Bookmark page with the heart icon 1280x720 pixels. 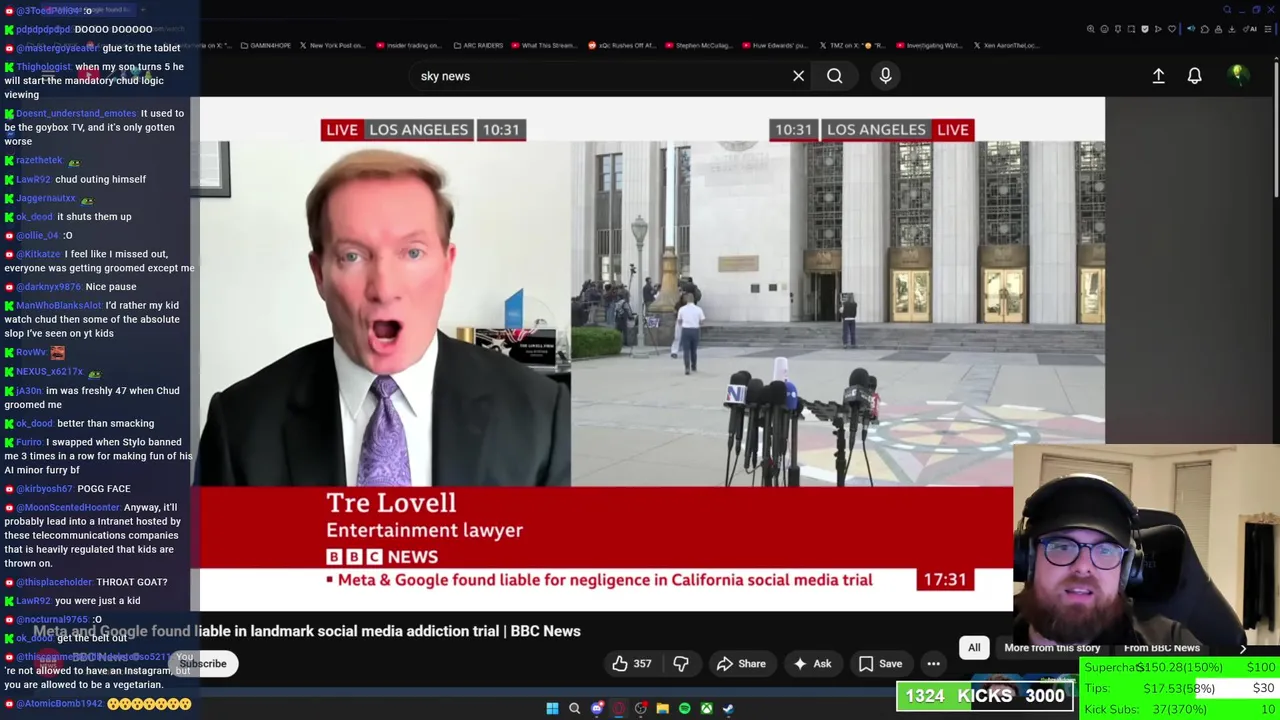1172,29
